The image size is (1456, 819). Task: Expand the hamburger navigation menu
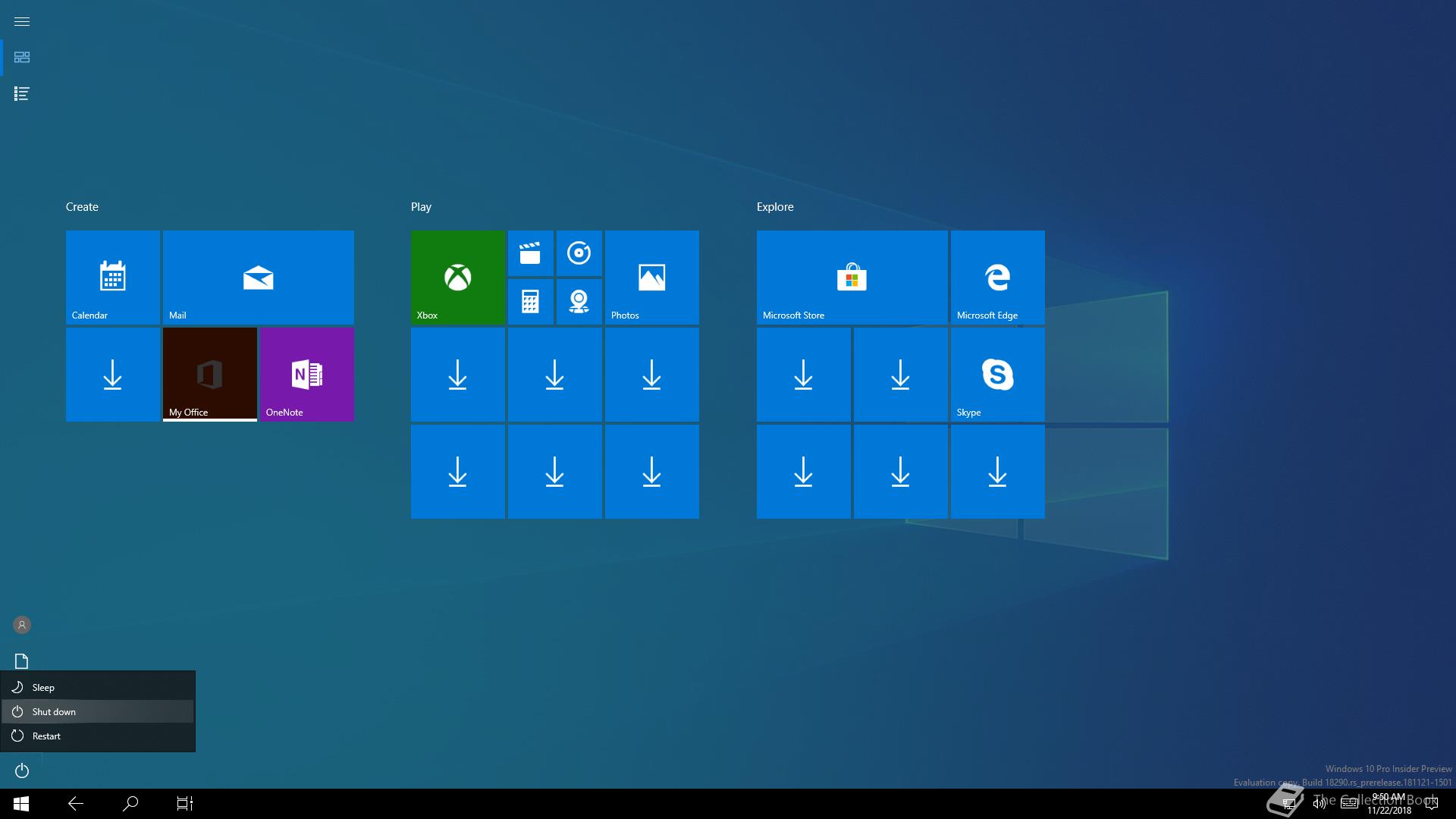pos(22,21)
